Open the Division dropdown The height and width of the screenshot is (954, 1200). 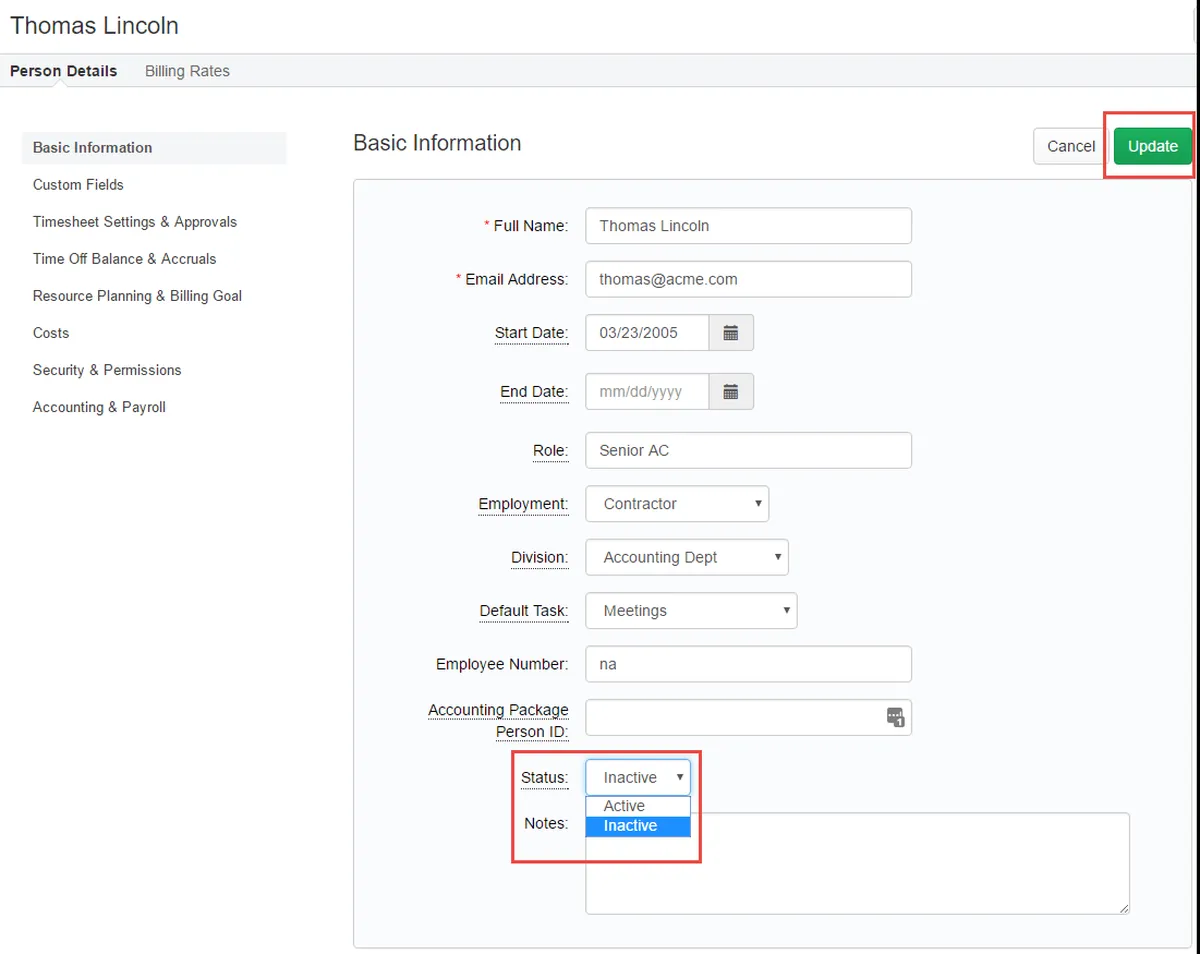coord(686,557)
